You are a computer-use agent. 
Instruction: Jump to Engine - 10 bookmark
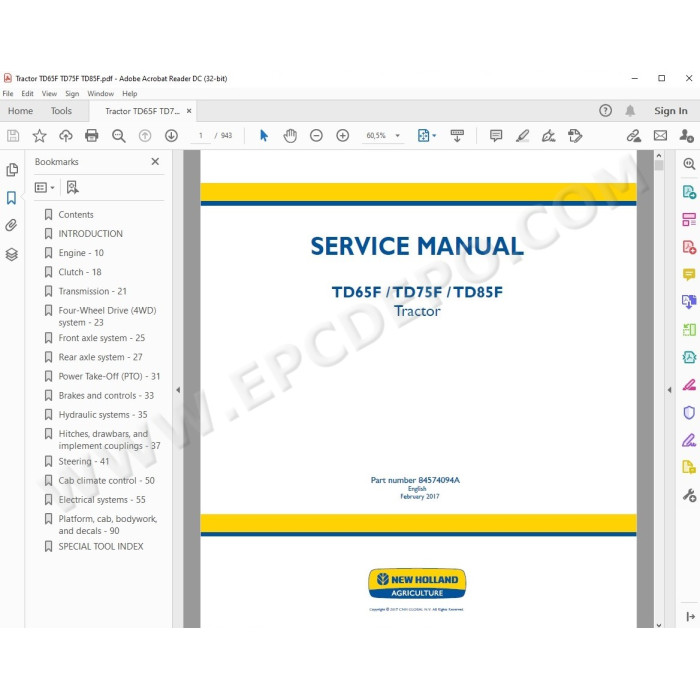[x=81, y=253]
